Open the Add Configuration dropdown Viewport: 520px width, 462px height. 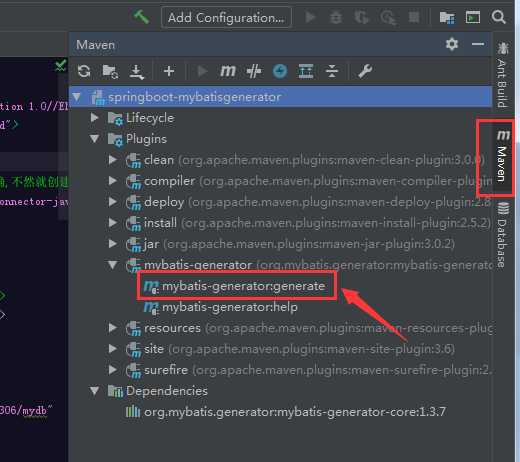click(226, 17)
